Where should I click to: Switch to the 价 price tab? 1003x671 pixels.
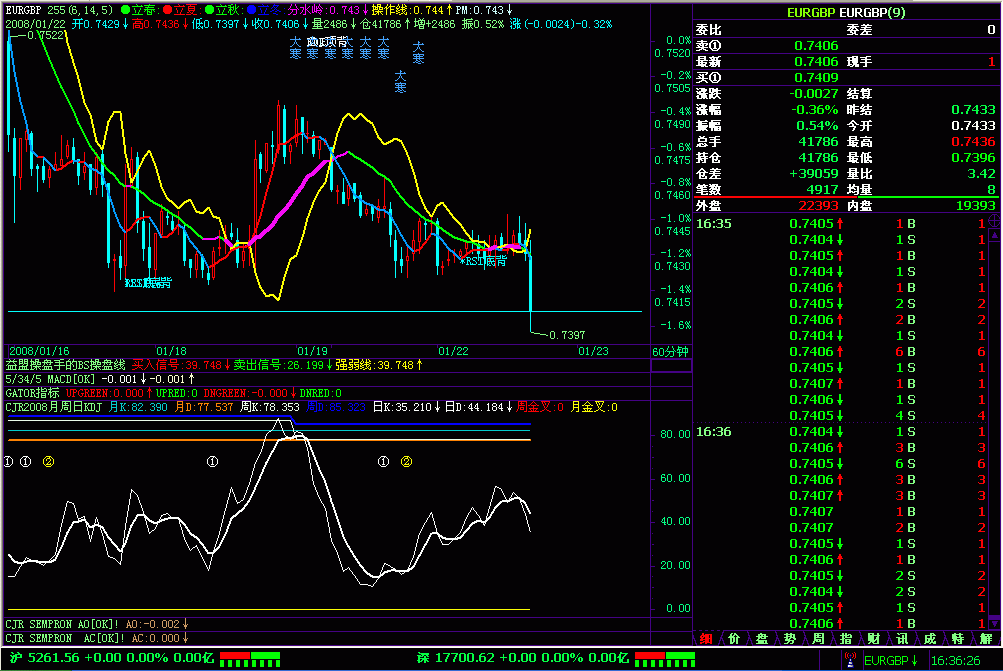point(733,638)
